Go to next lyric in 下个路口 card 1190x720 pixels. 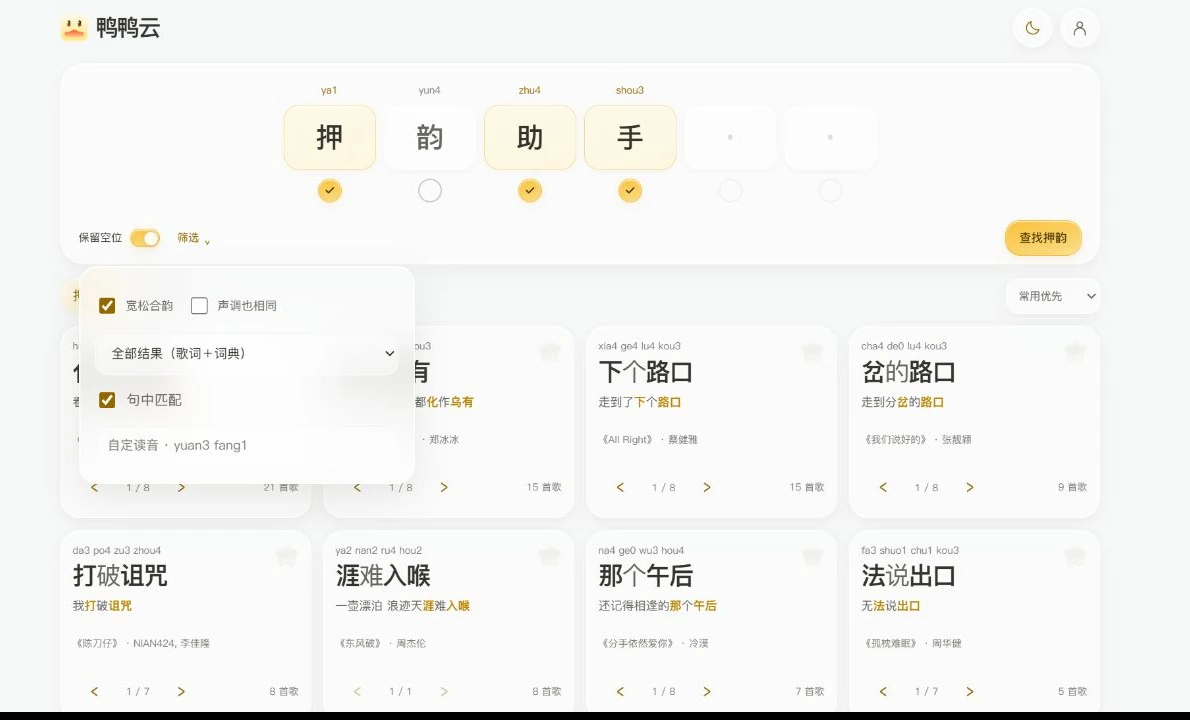[707, 487]
